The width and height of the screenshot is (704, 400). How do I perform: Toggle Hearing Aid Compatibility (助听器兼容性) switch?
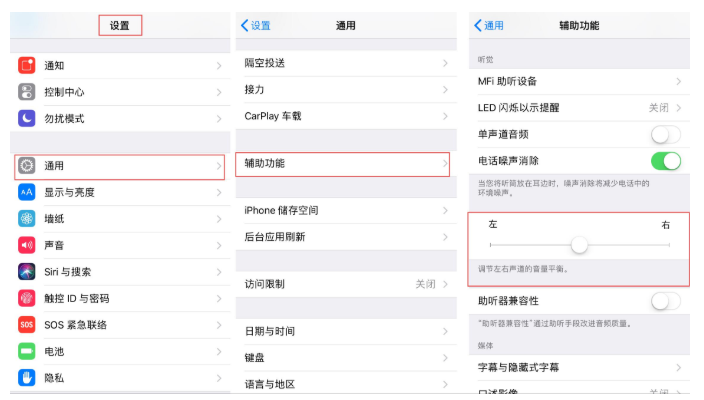tap(665, 301)
